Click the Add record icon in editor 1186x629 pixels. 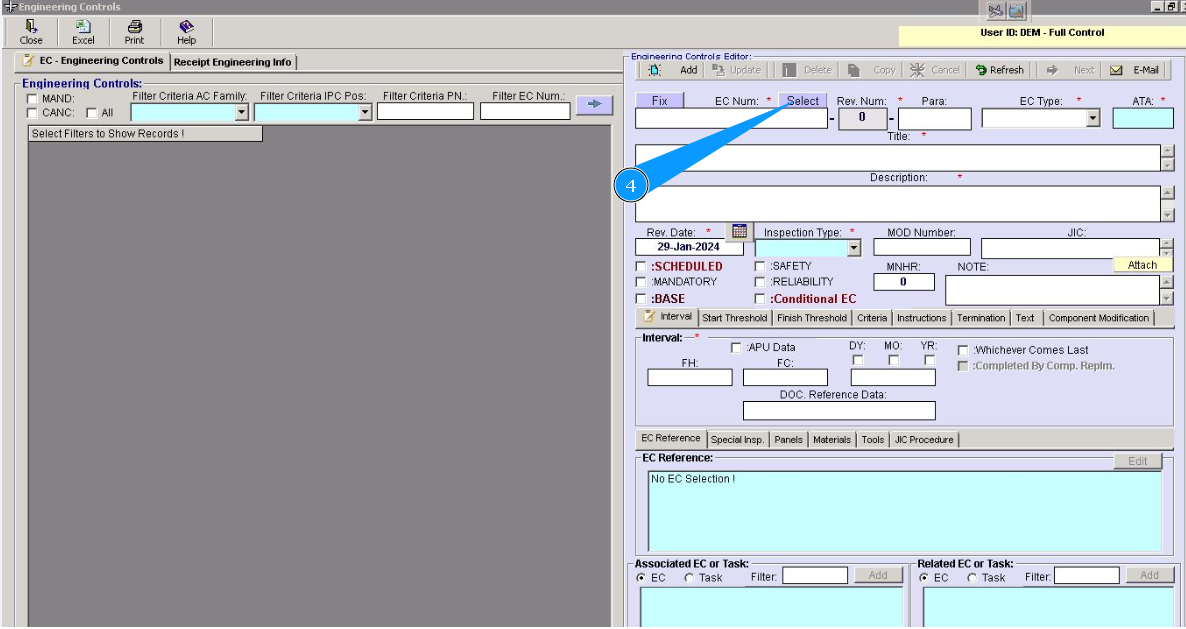pos(655,70)
